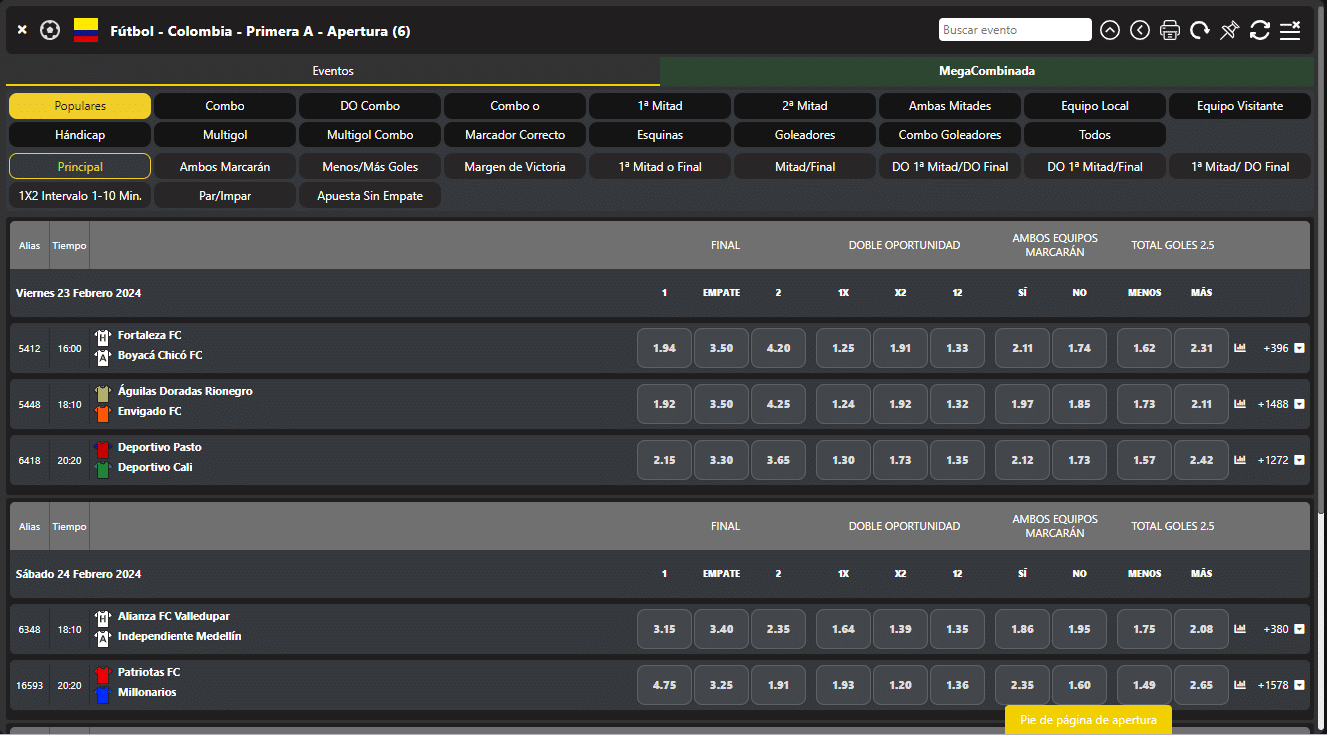Image resolution: width=1327 pixels, height=735 pixels.
Task: Click the Deportivo Pasto red jersey icon
Action: tap(102, 449)
